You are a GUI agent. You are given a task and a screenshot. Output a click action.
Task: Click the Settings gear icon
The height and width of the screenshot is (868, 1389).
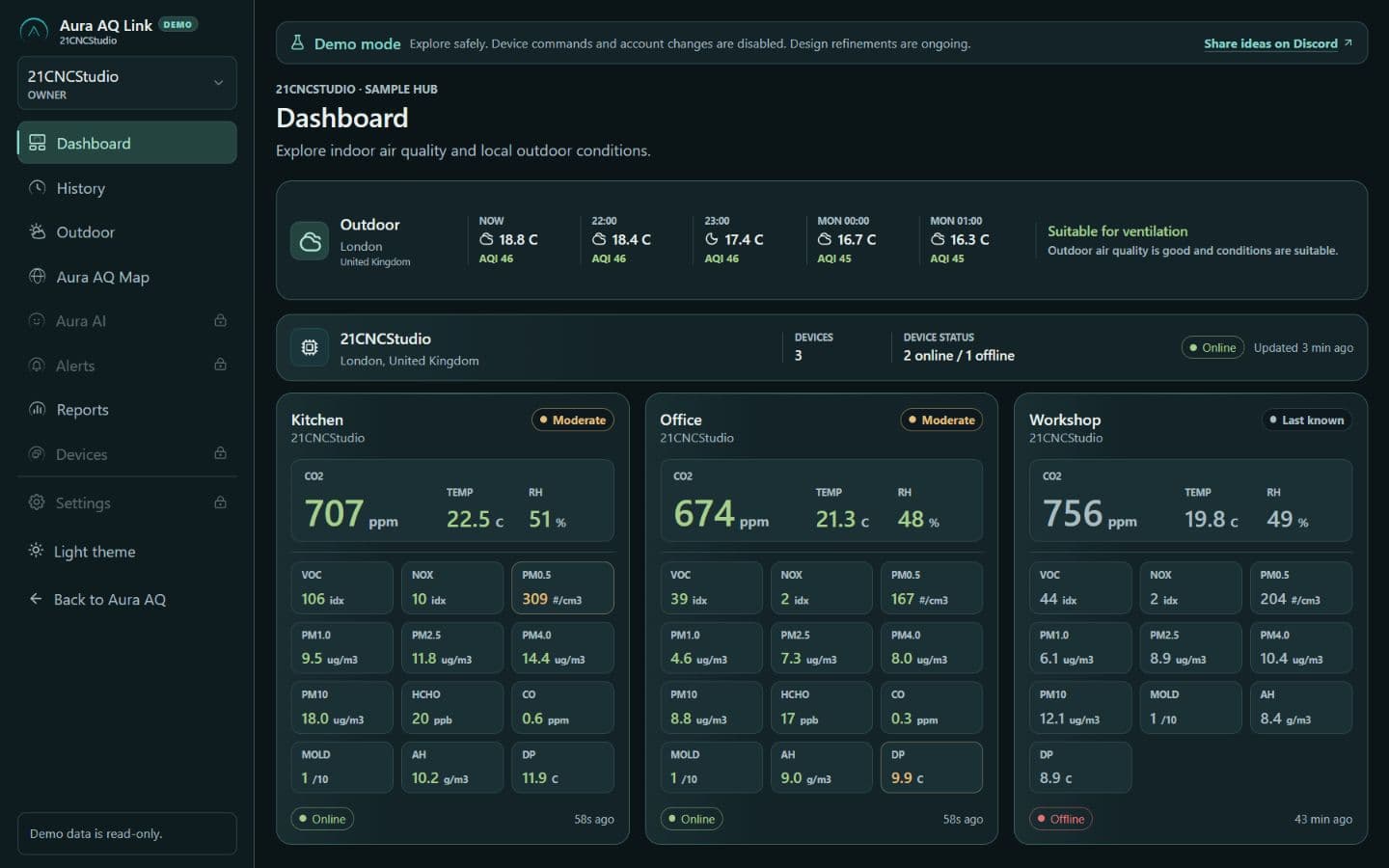pos(37,502)
